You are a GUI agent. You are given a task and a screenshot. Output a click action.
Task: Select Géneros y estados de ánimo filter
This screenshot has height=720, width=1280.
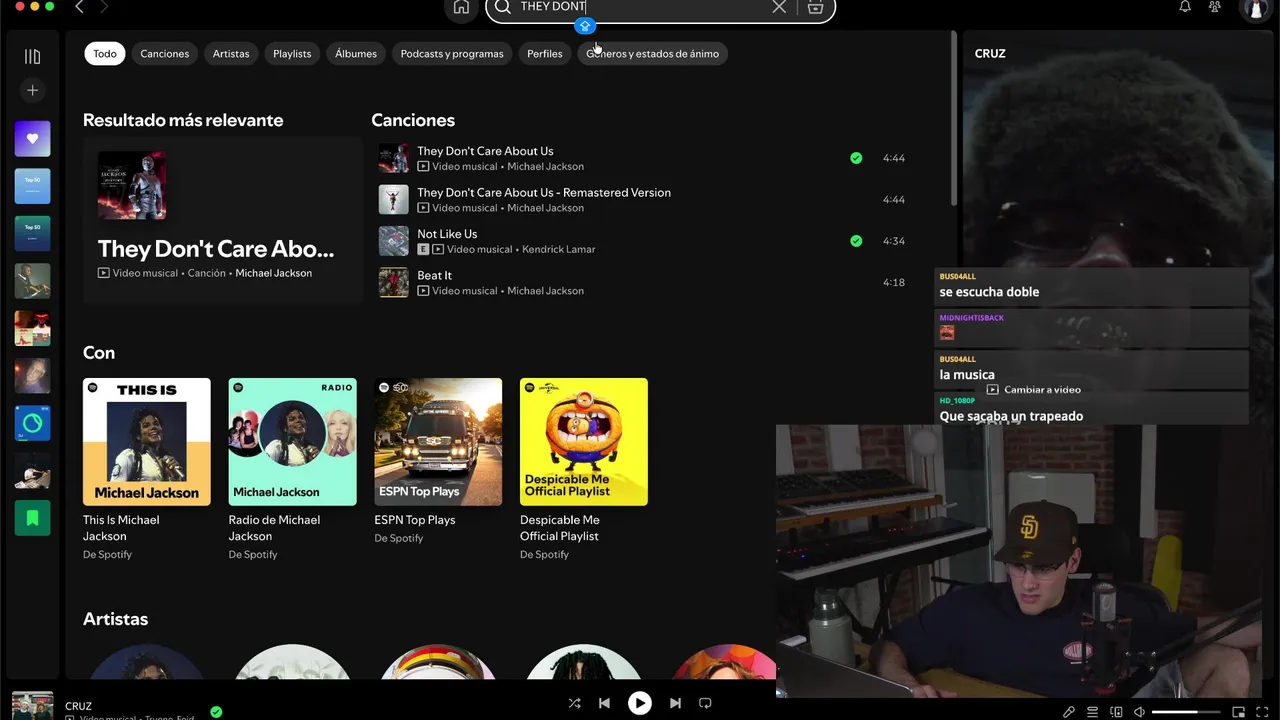point(653,54)
